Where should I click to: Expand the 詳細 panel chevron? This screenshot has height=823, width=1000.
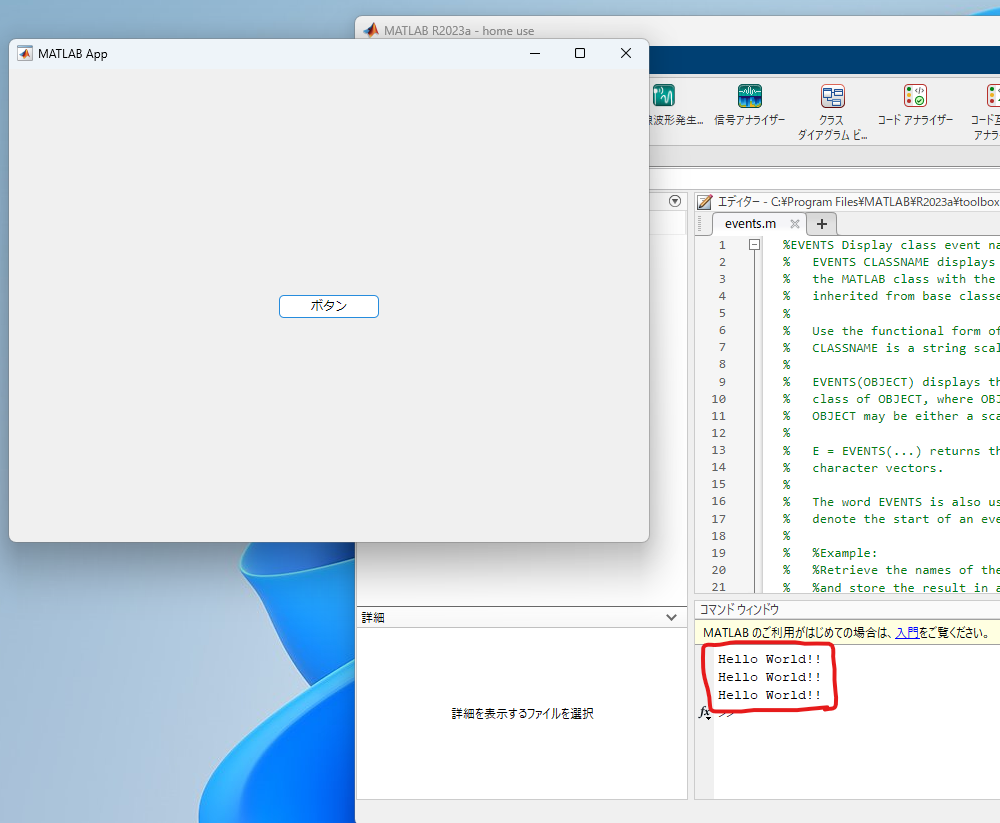pos(671,617)
